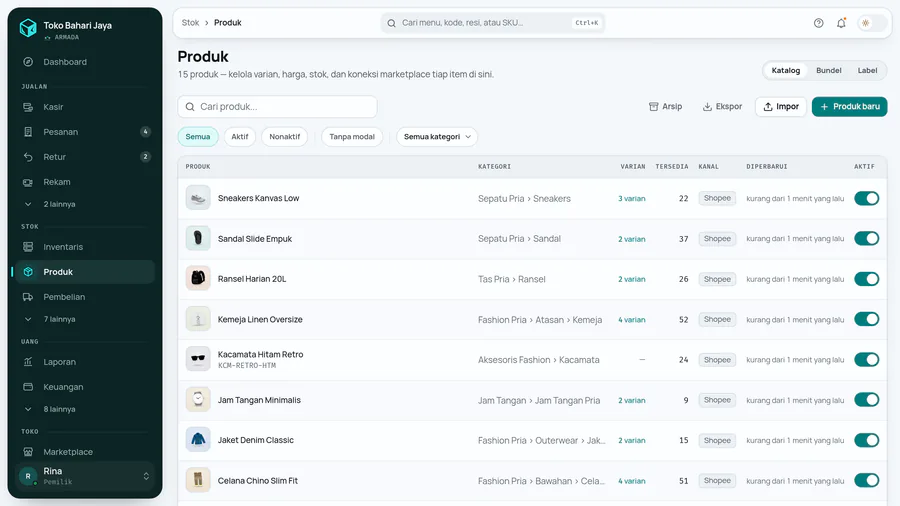The image size is (900, 506).
Task: Click the Produk baru button
Action: [849, 107]
